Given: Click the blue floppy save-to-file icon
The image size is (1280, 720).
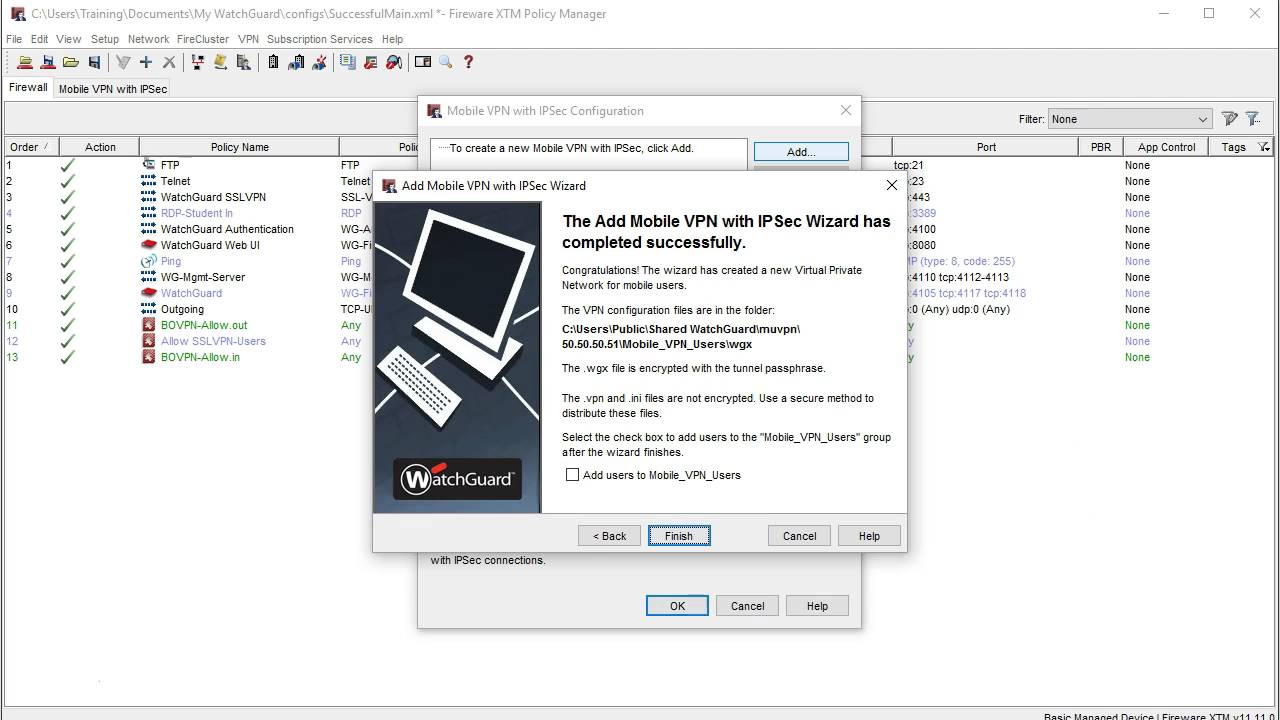Looking at the screenshot, I should (94, 62).
